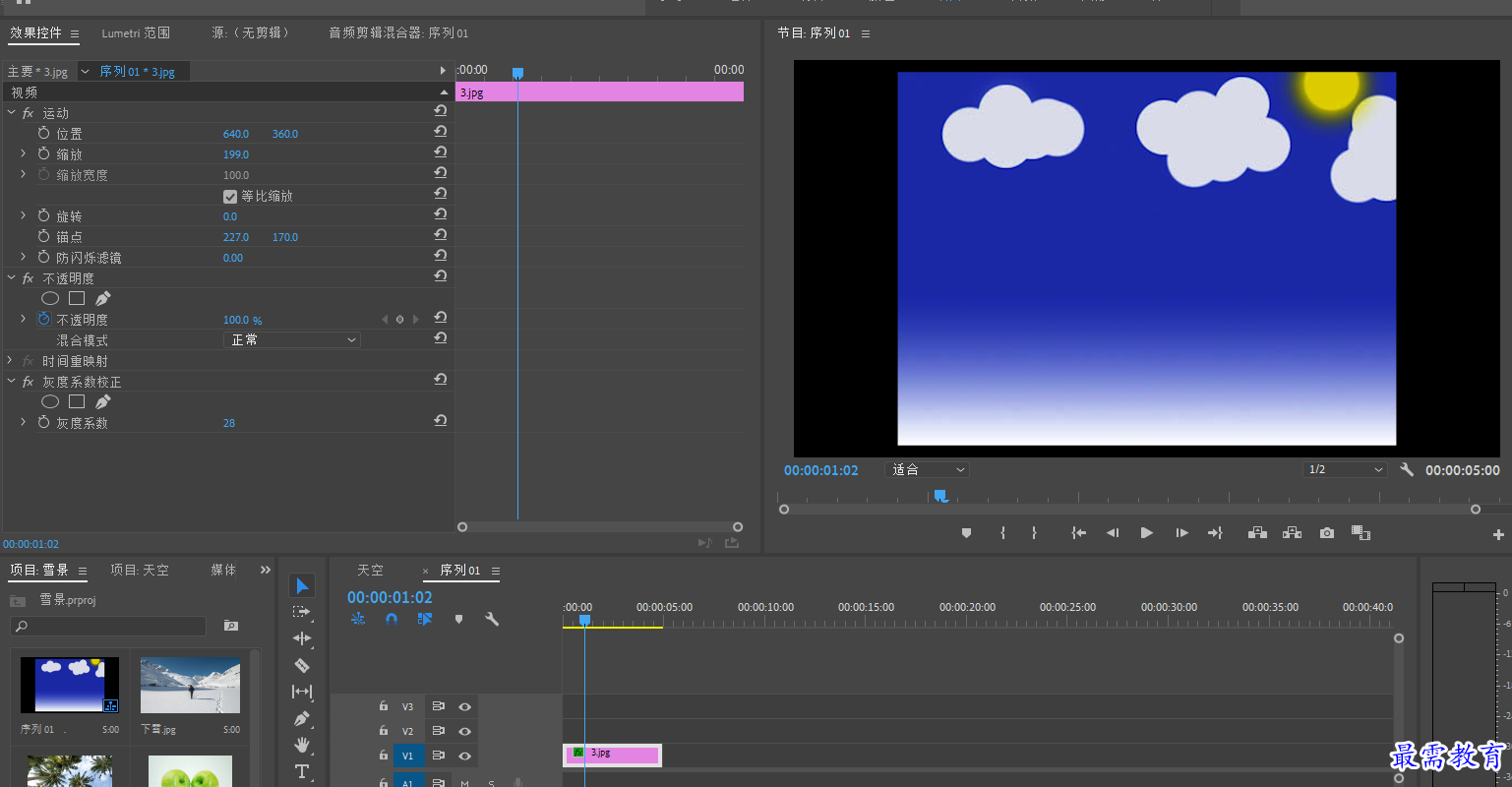This screenshot has width=1512, height=787.
Task: Select the Ripple Edit tool
Action: pos(302,638)
